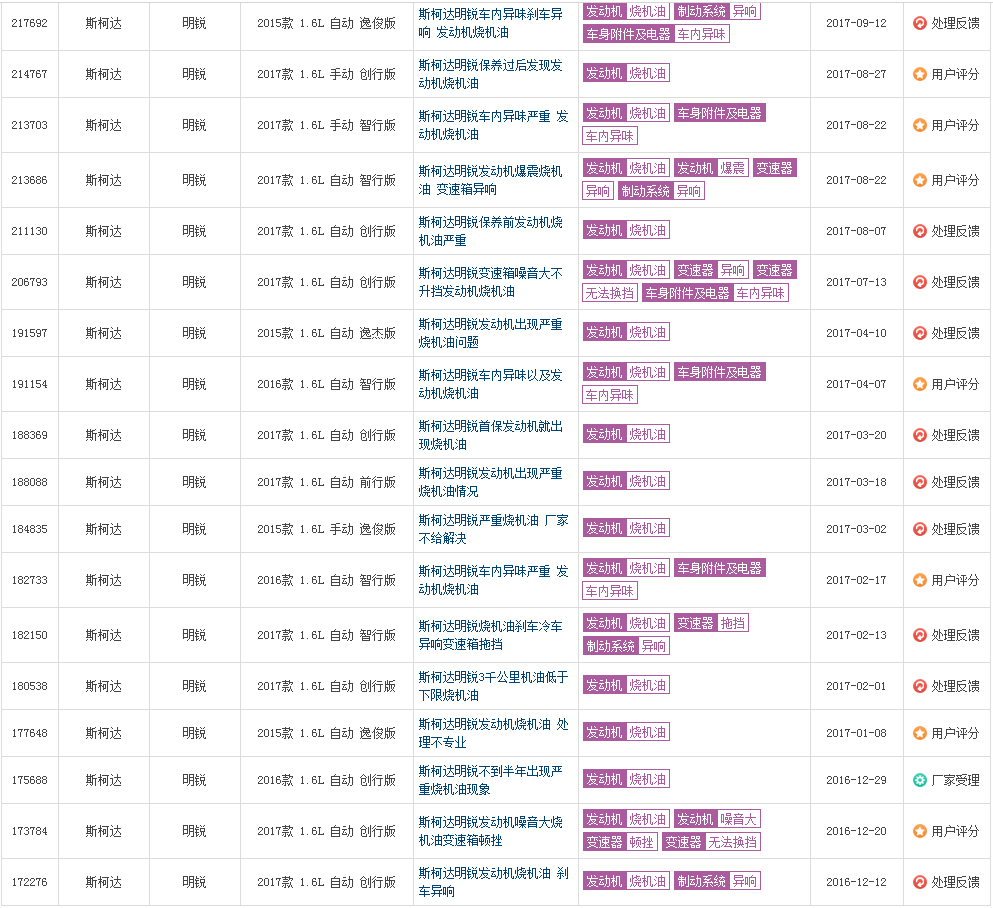Click 明锐 series cell in row 172276
This screenshot has width=993, height=908.
click(x=194, y=882)
